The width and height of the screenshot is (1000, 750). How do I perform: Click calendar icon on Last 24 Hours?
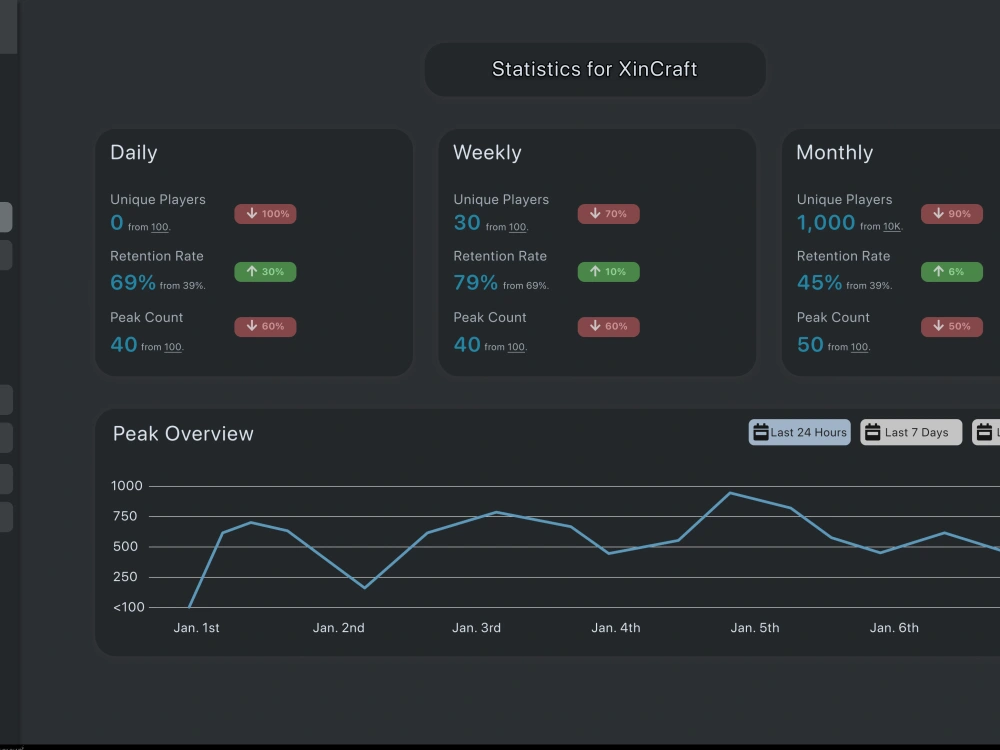[x=760, y=432]
